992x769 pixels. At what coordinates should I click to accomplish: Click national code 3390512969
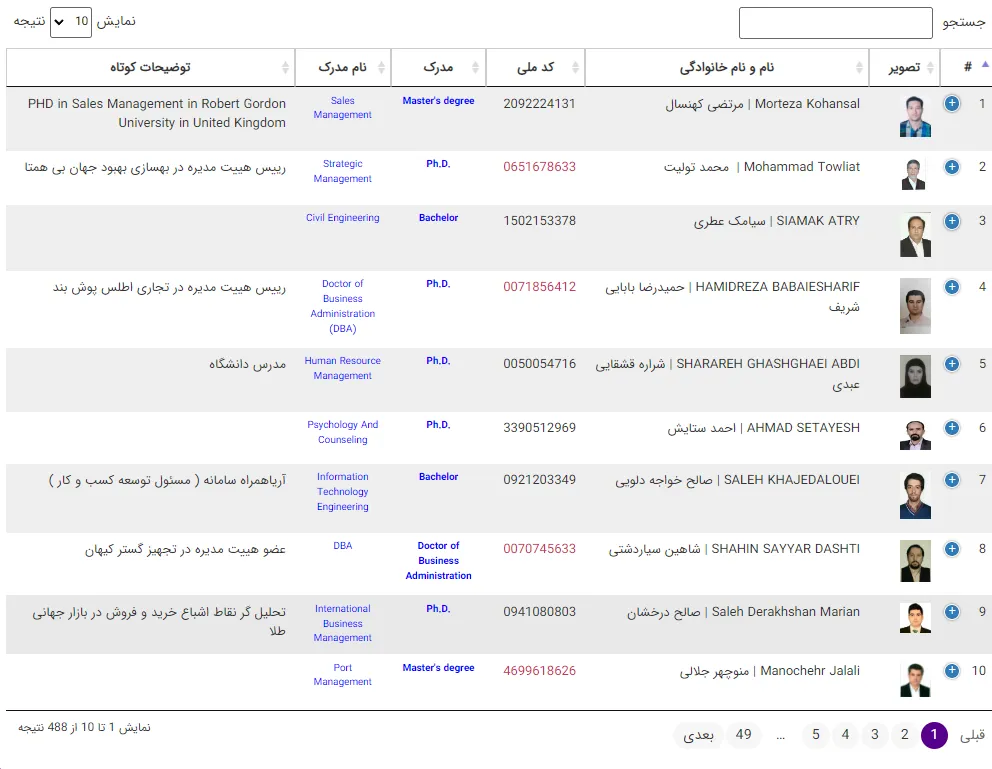click(x=540, y=428)
